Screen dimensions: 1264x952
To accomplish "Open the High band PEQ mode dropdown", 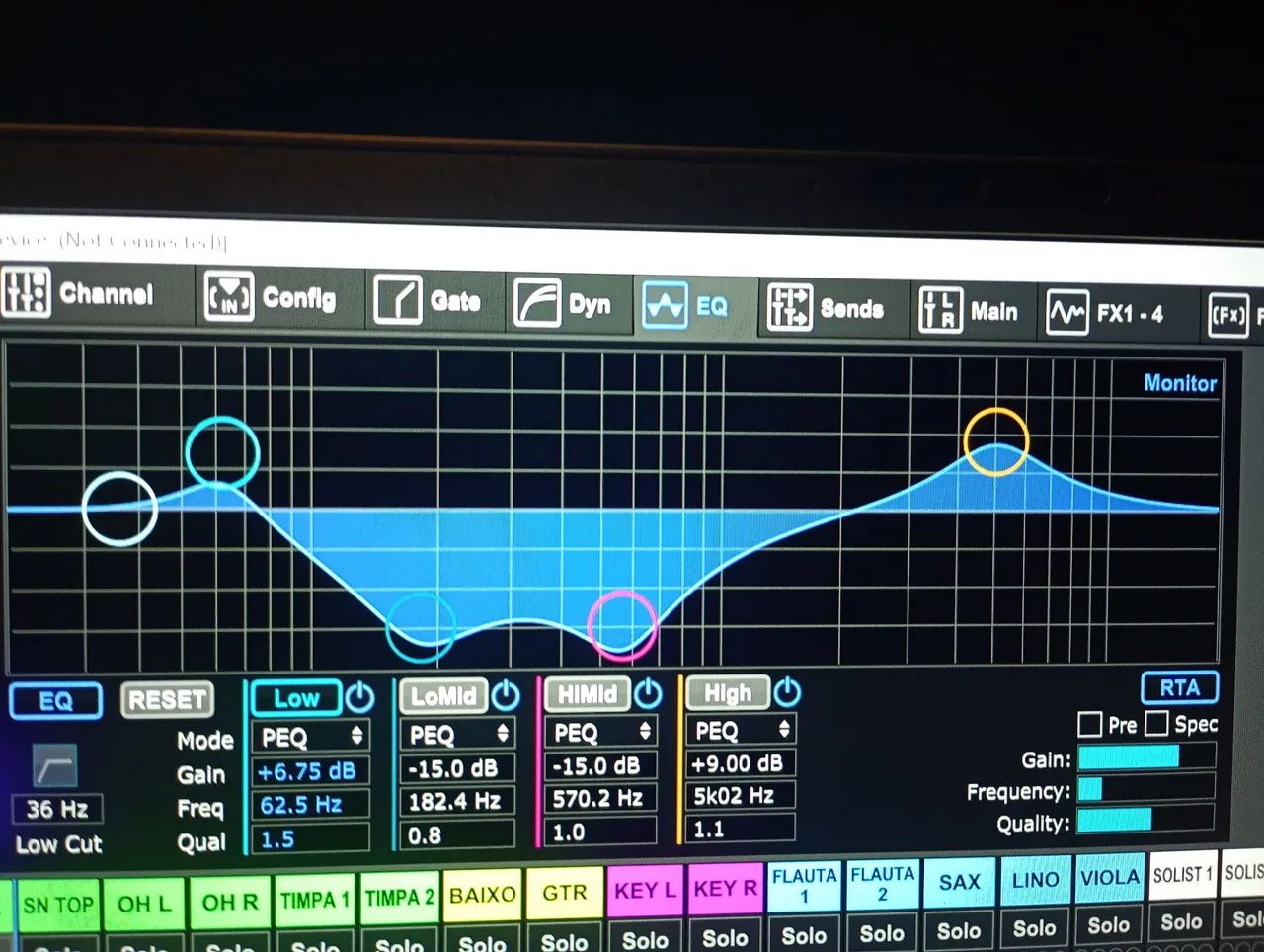I will 740,730.
